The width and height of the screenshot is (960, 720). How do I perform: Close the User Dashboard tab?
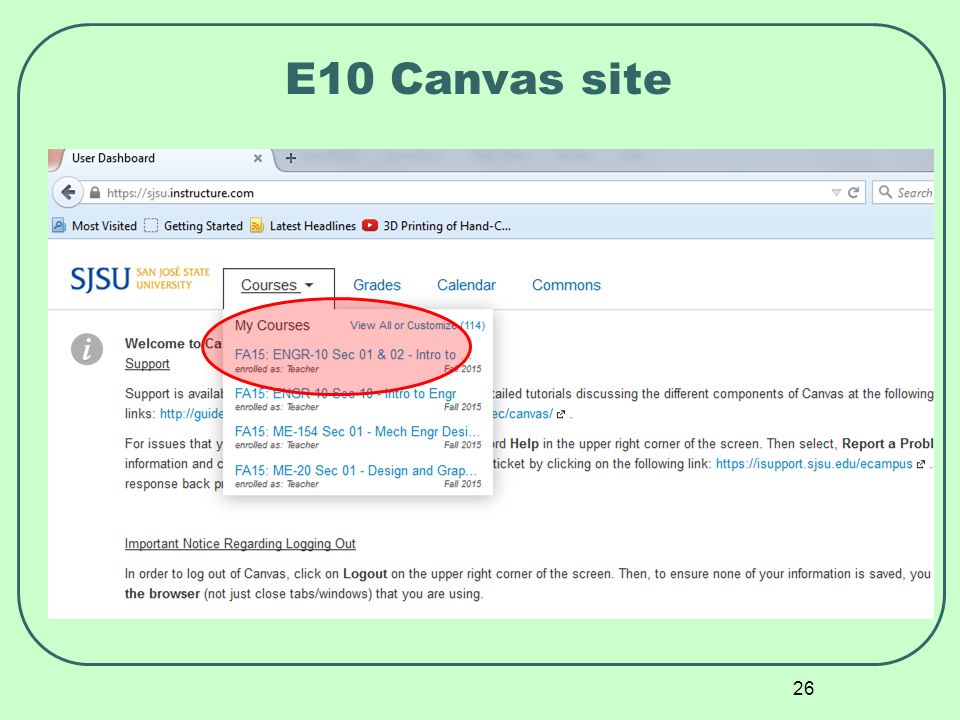point(258,158)
